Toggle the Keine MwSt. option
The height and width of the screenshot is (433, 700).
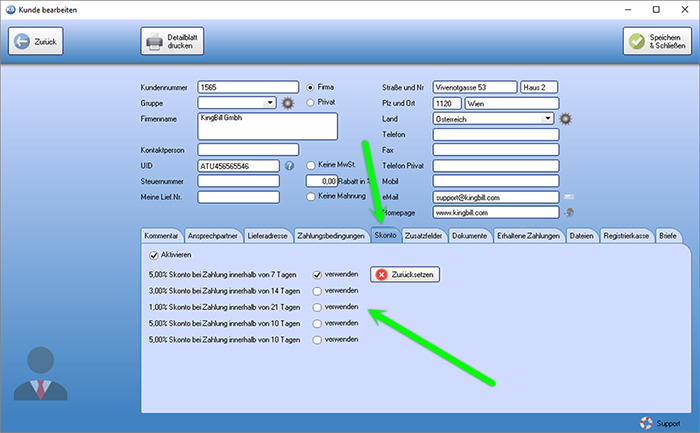311,166
